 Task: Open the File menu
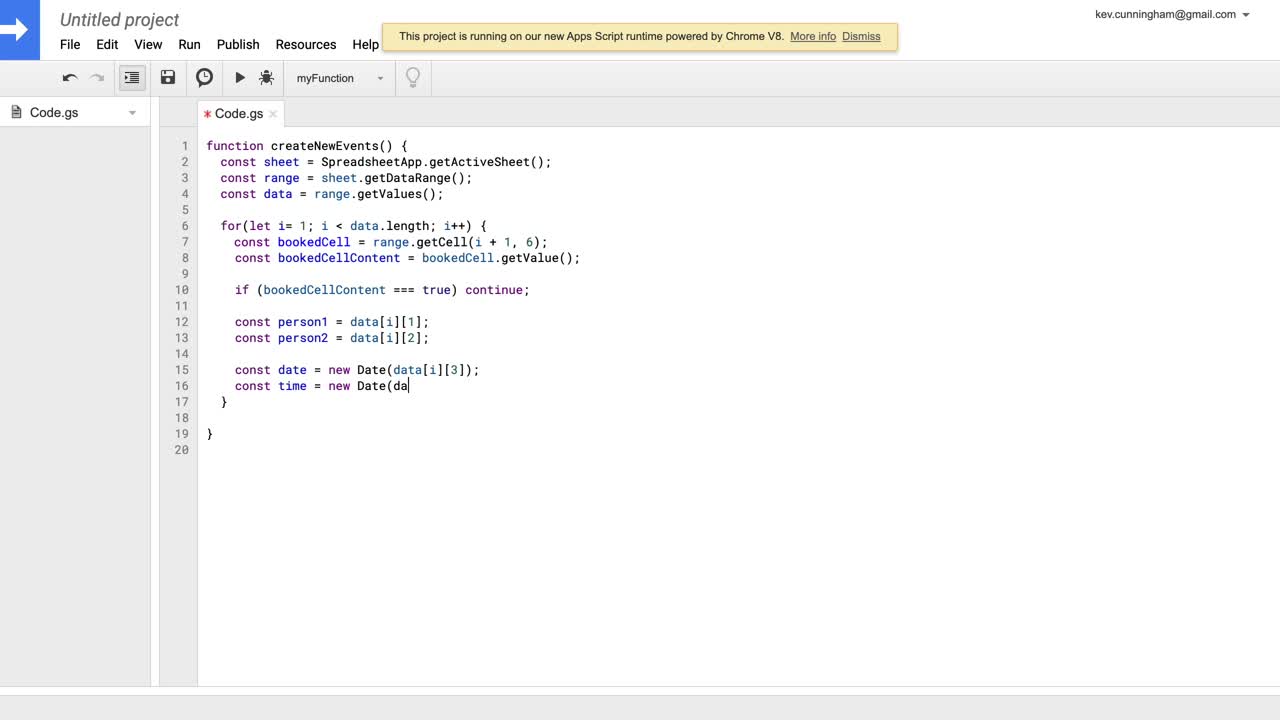click(x=70, y=44)
